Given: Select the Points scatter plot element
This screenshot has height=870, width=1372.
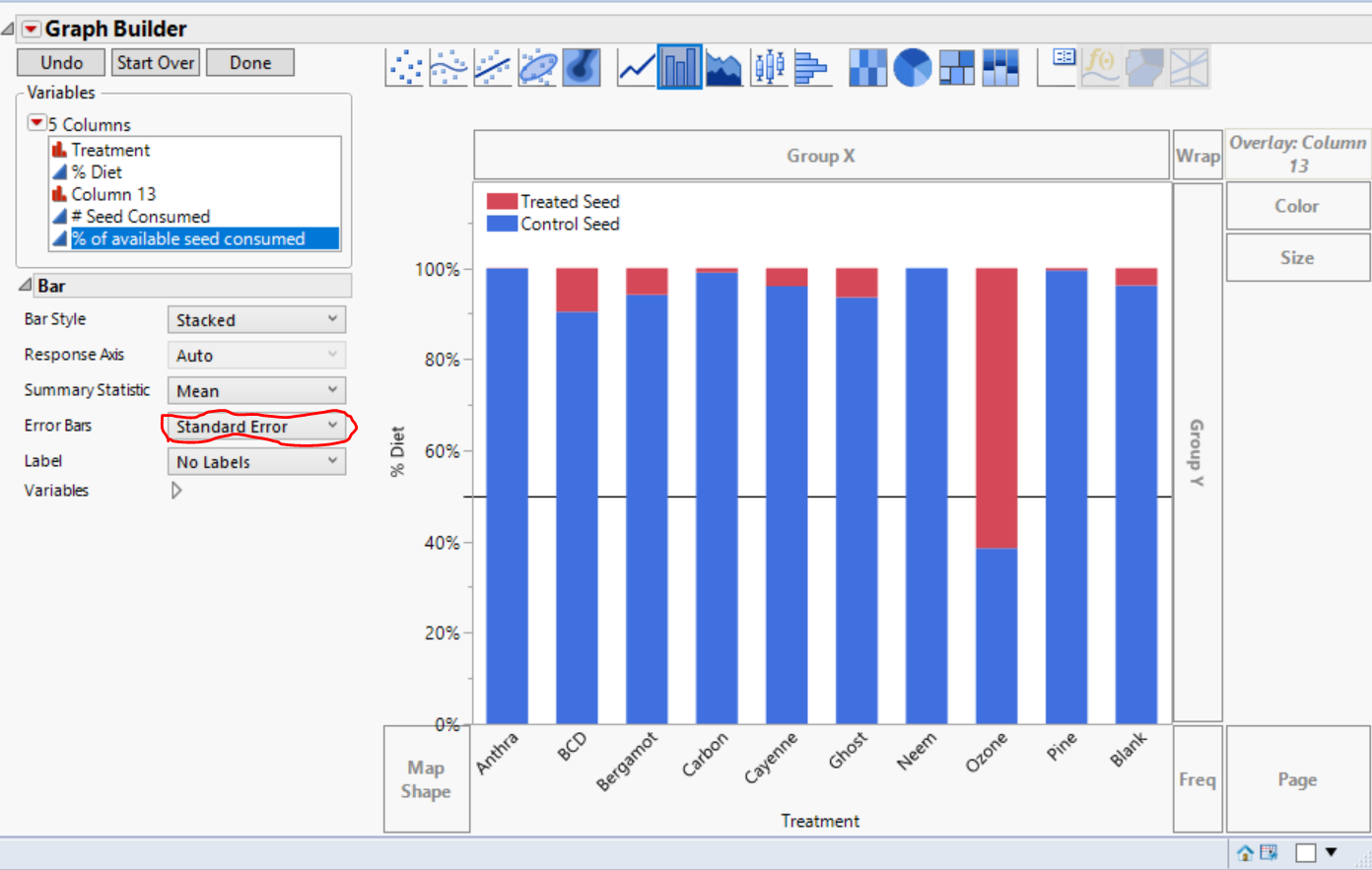Looking at the screenshot, I should [404, 68].
